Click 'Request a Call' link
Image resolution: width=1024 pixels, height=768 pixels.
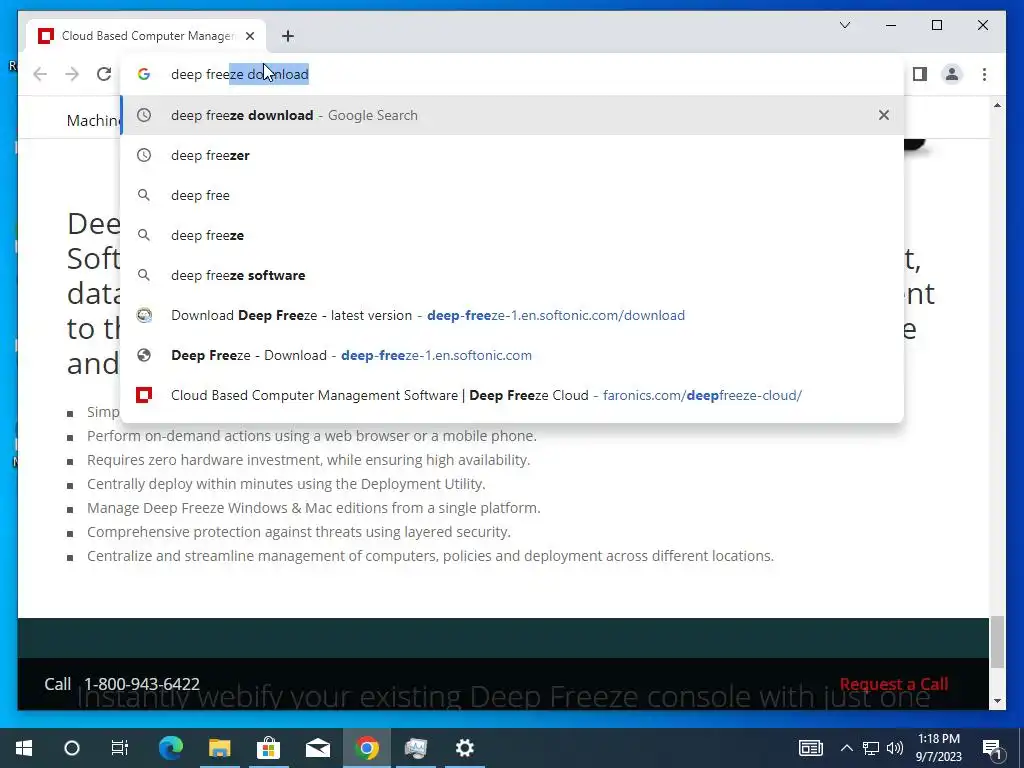(x=893, y=684)
